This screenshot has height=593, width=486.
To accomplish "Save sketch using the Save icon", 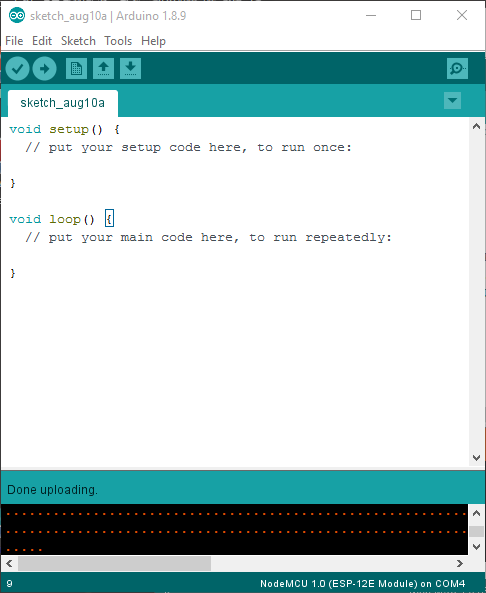I will 130,68.
